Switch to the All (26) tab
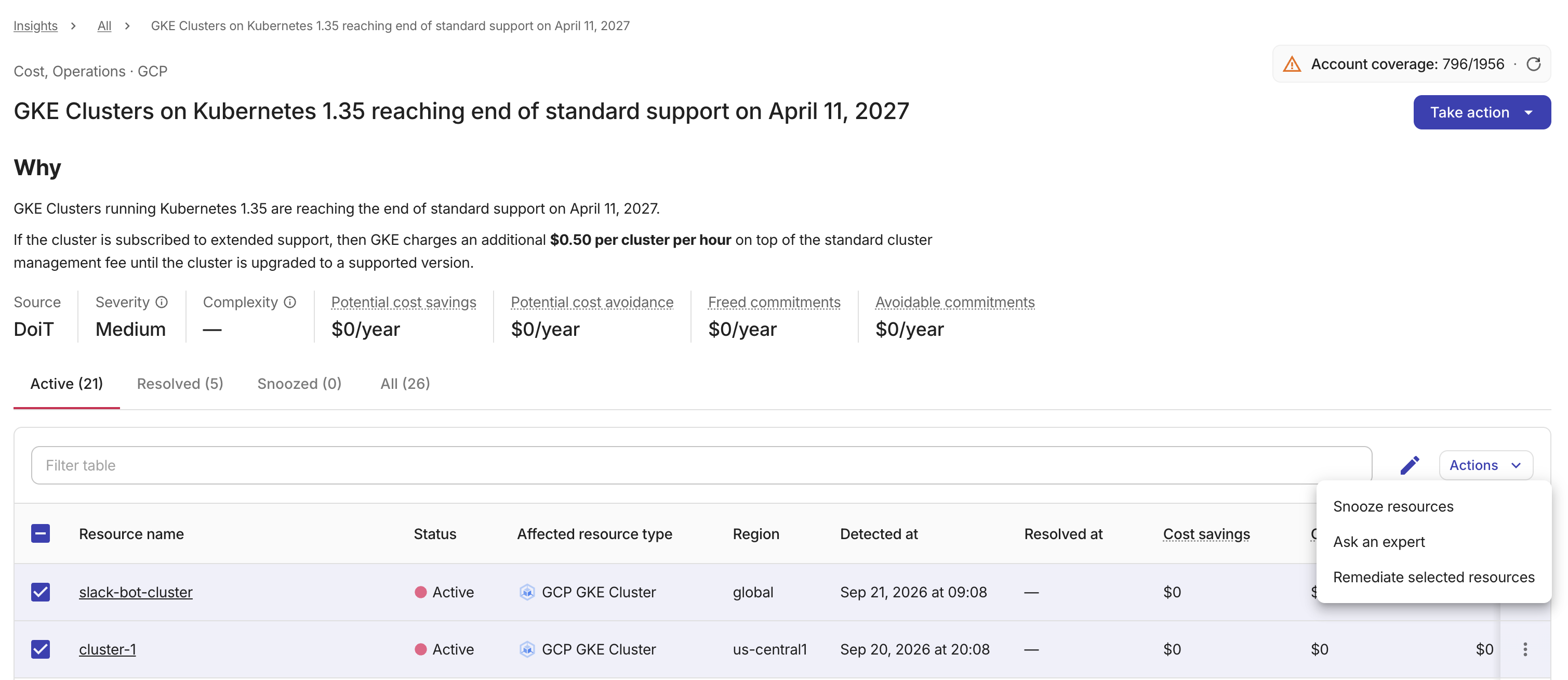 point(405,384)
